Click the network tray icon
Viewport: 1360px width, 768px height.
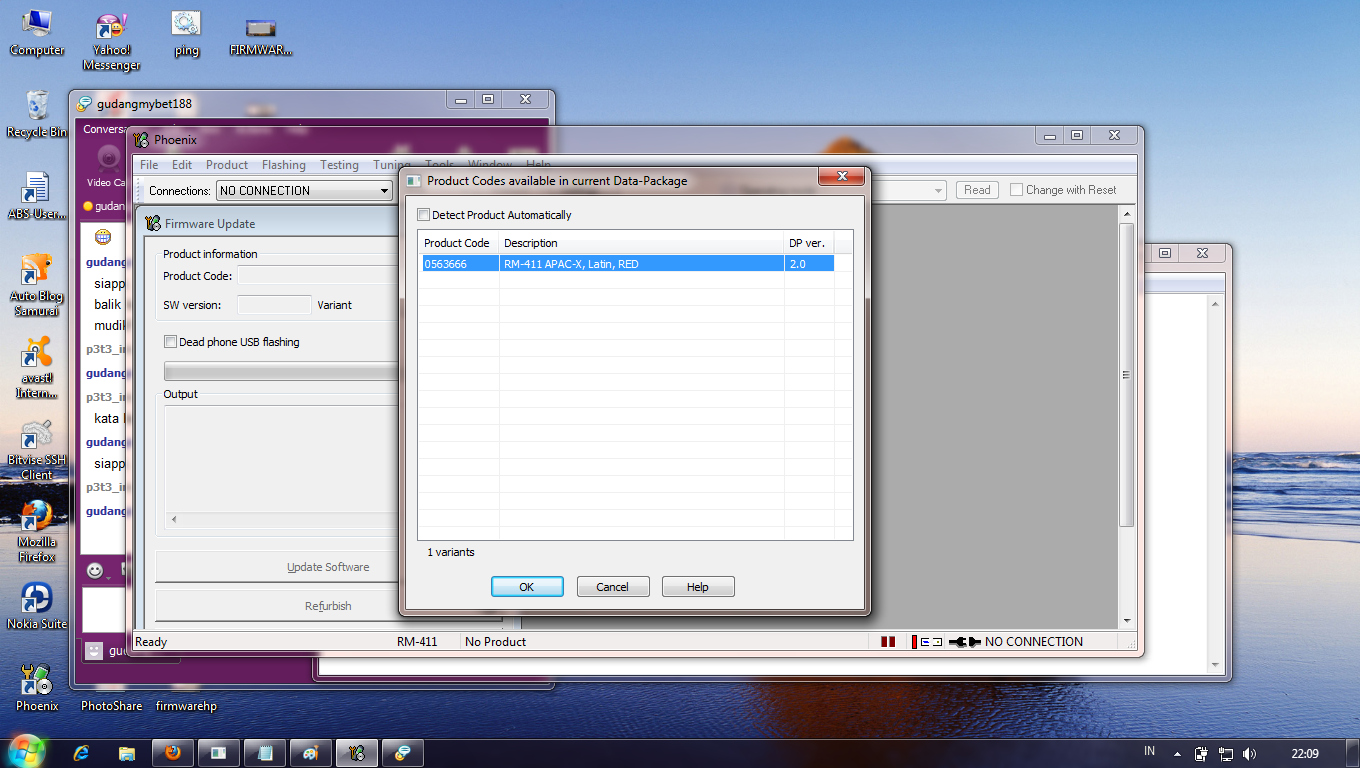[1225, 753]
